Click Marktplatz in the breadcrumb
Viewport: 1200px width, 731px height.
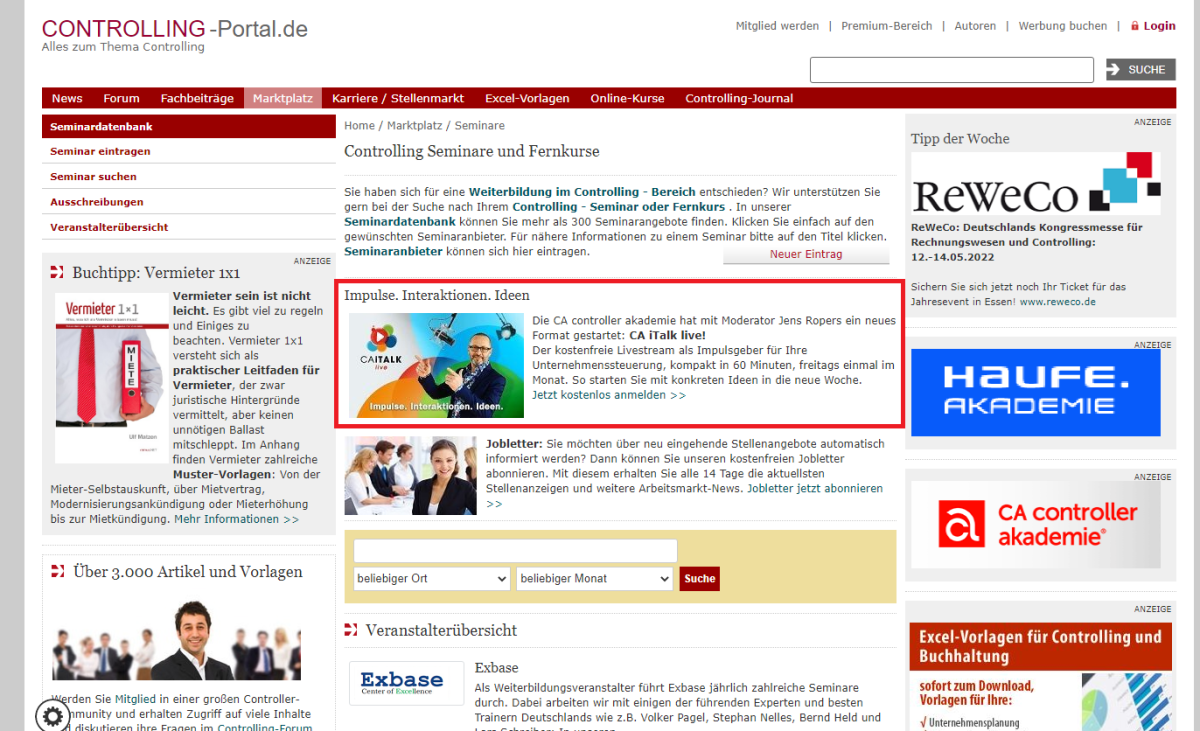pyautogui.click(x=414, y=126)
